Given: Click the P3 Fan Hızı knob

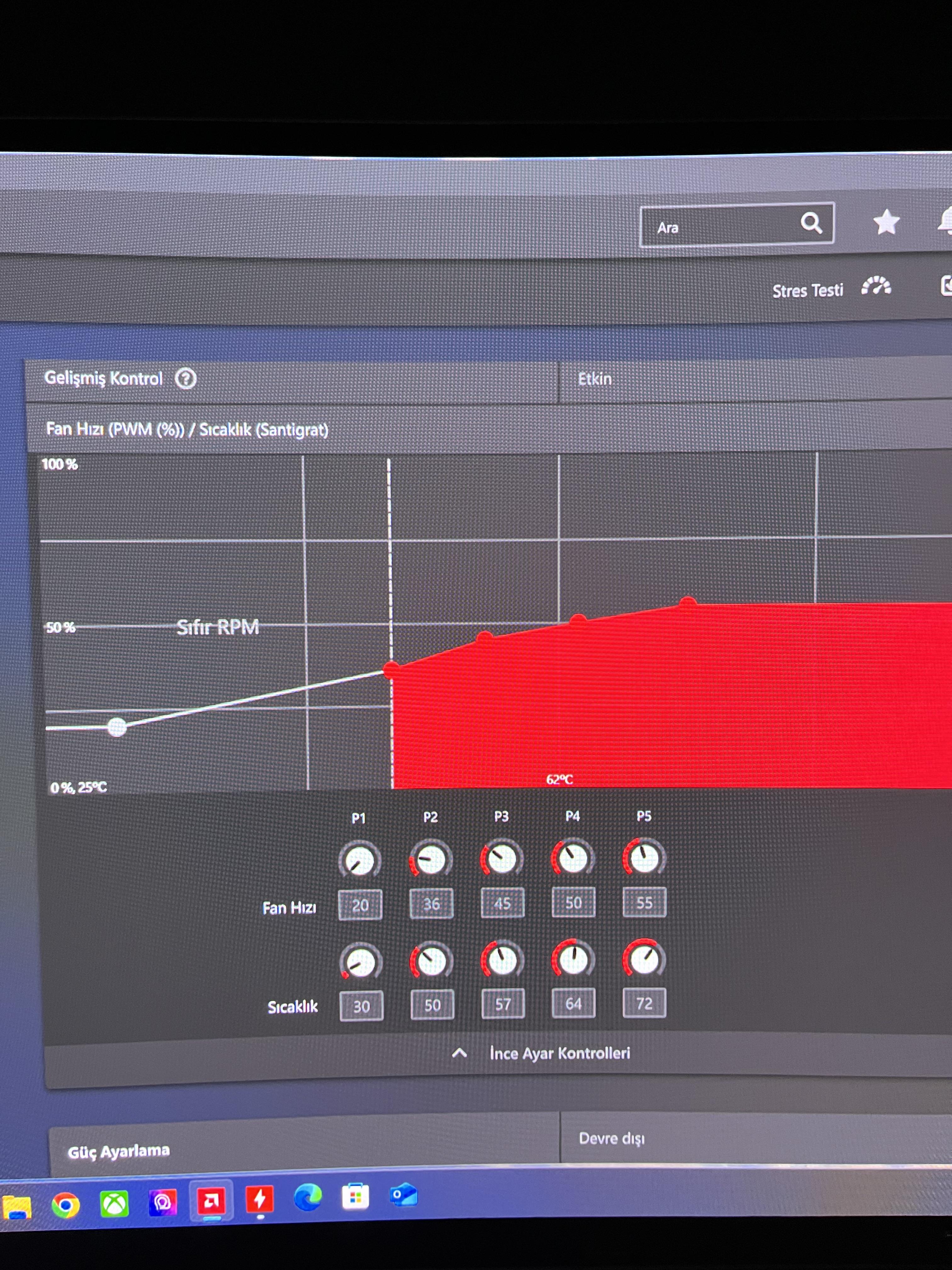Looking at the screenshot, I should (x=501, y=859).
